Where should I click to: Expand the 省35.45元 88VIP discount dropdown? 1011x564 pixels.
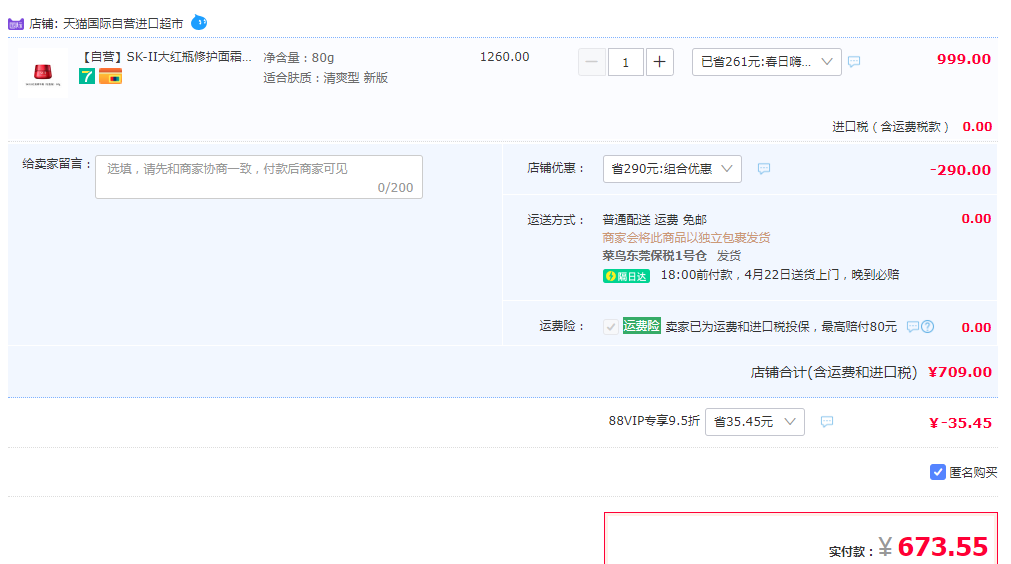click(x=754, y=422)
